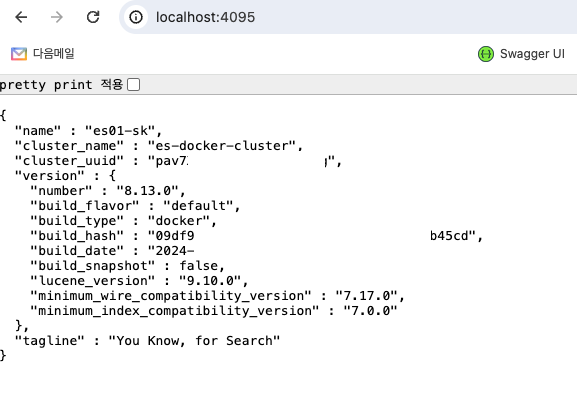Click the "build_hash" key
Screen dimensions: 577x396
77,236
